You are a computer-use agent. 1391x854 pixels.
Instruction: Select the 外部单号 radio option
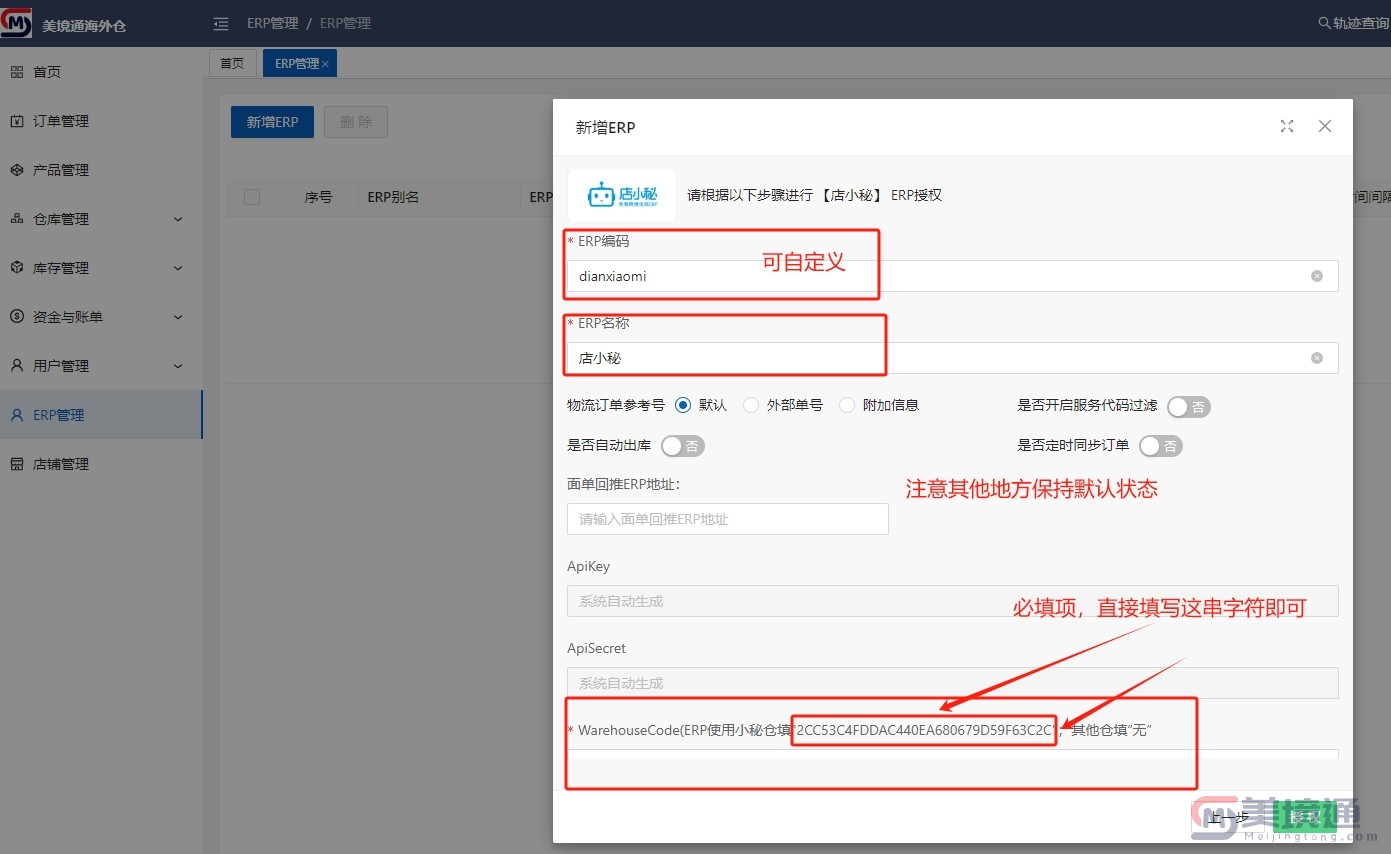pos(751,405)
